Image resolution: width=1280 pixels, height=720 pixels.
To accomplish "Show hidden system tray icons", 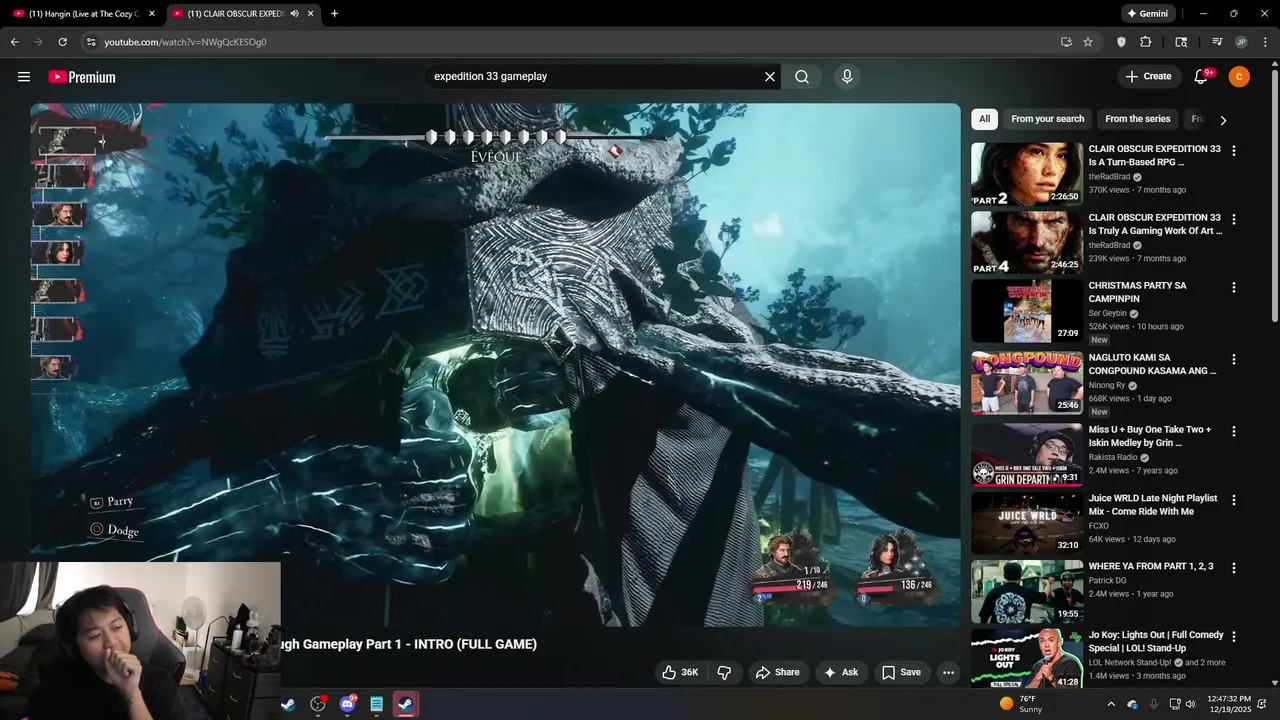I will (x=1110, y=704).
